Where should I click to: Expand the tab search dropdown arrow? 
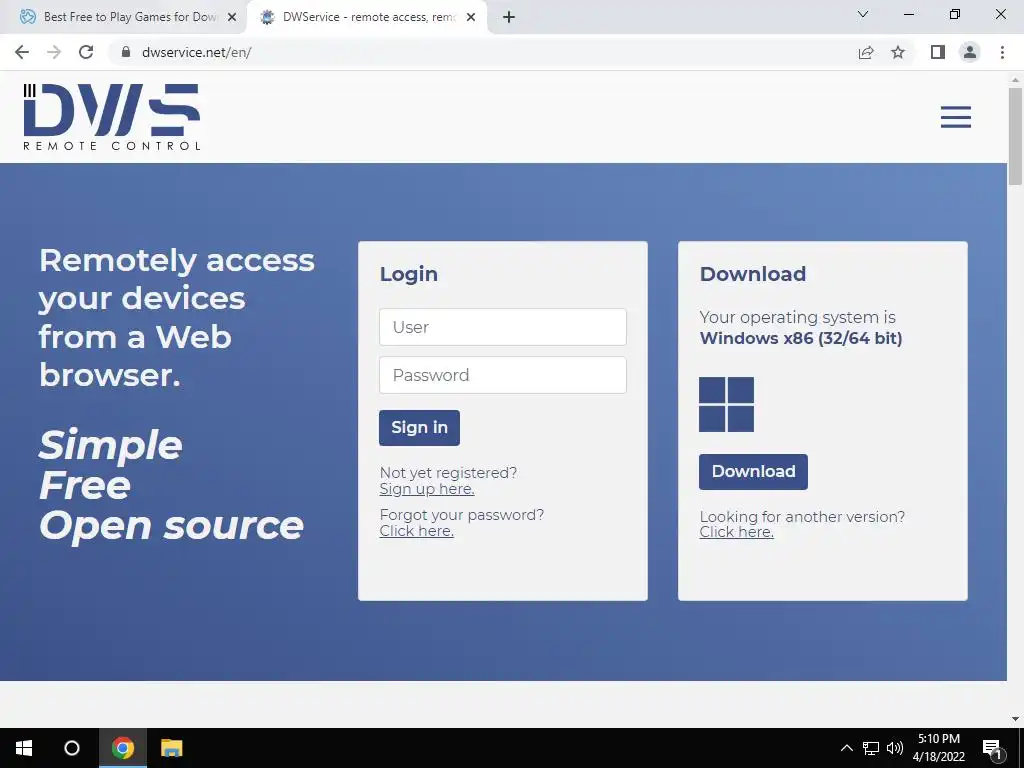click(x=863, y=14)
